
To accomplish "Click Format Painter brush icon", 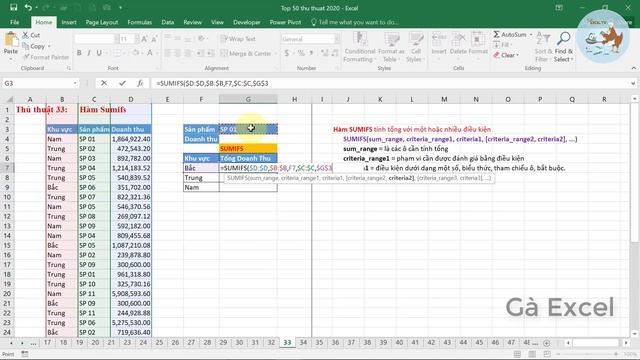I will (26, 57).
